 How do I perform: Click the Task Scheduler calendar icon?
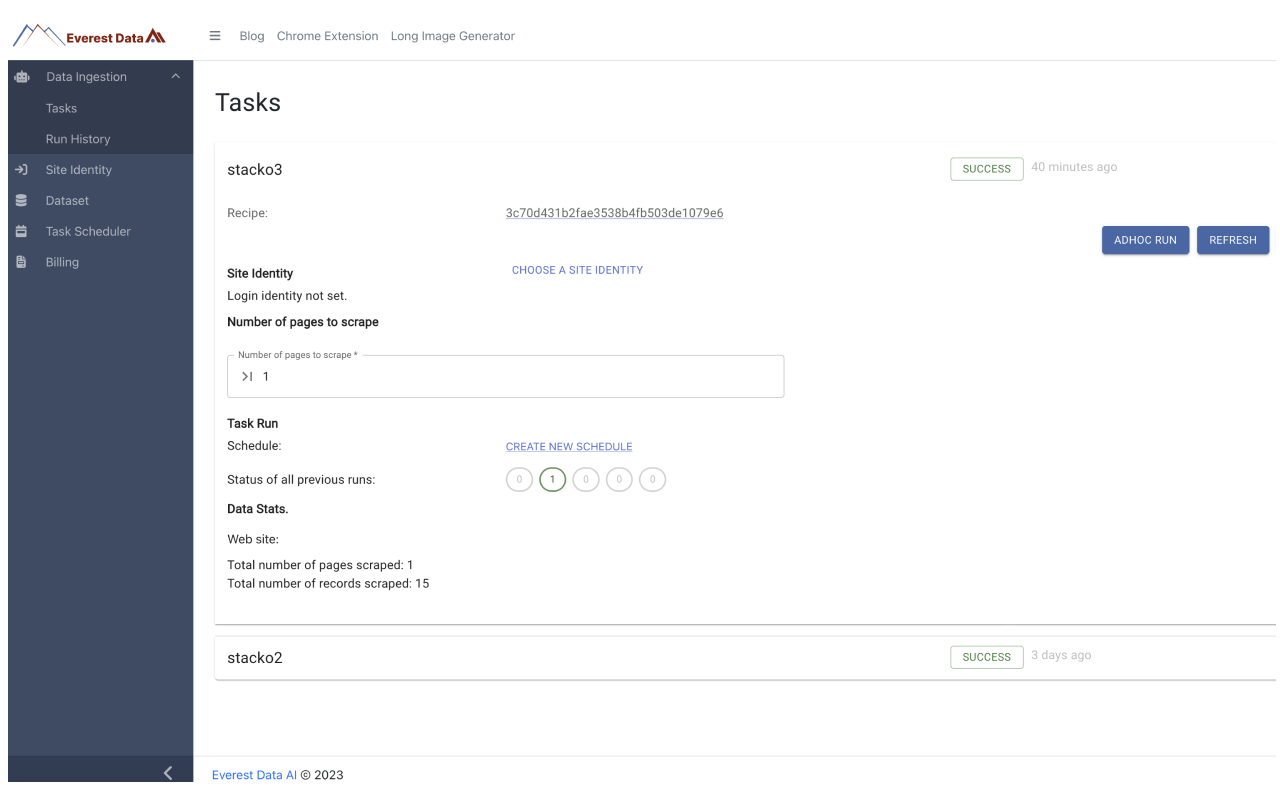coord(21,231)
